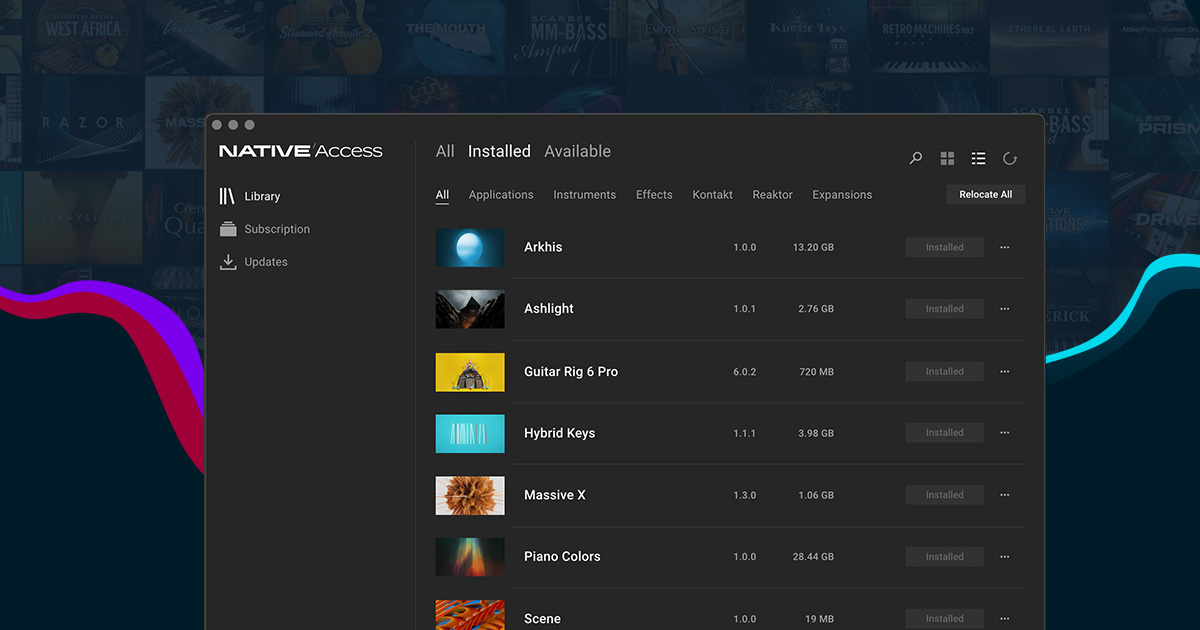Open more options for Arkhis
This screenshot has width=1200, height=630.
click(1004, 247)
